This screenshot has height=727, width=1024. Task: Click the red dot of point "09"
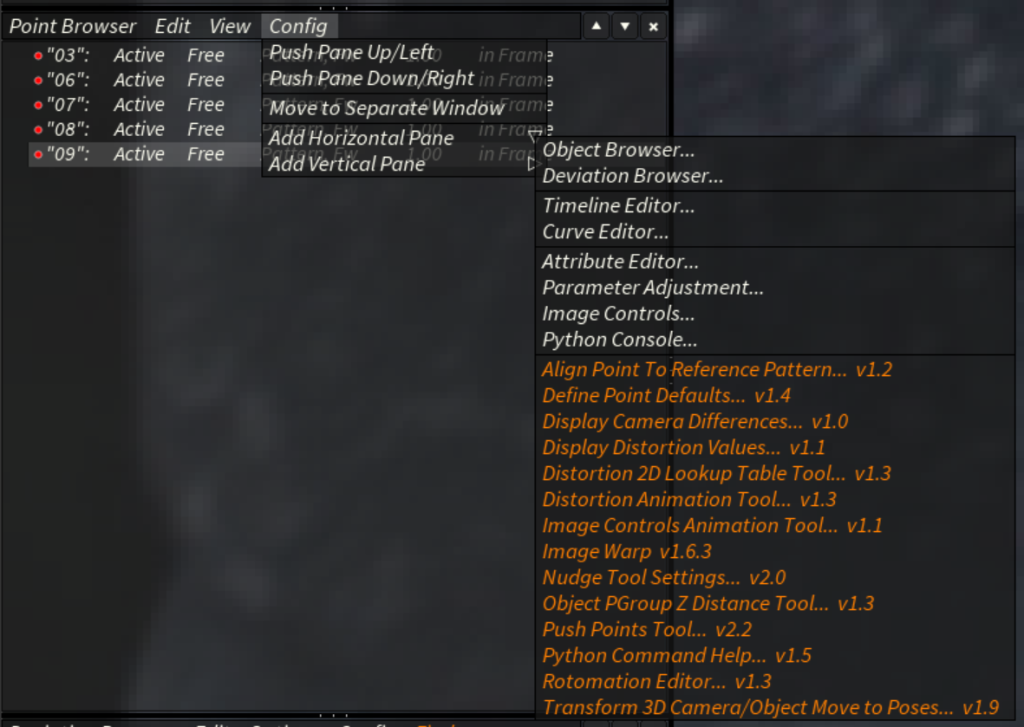coord(38,155)
